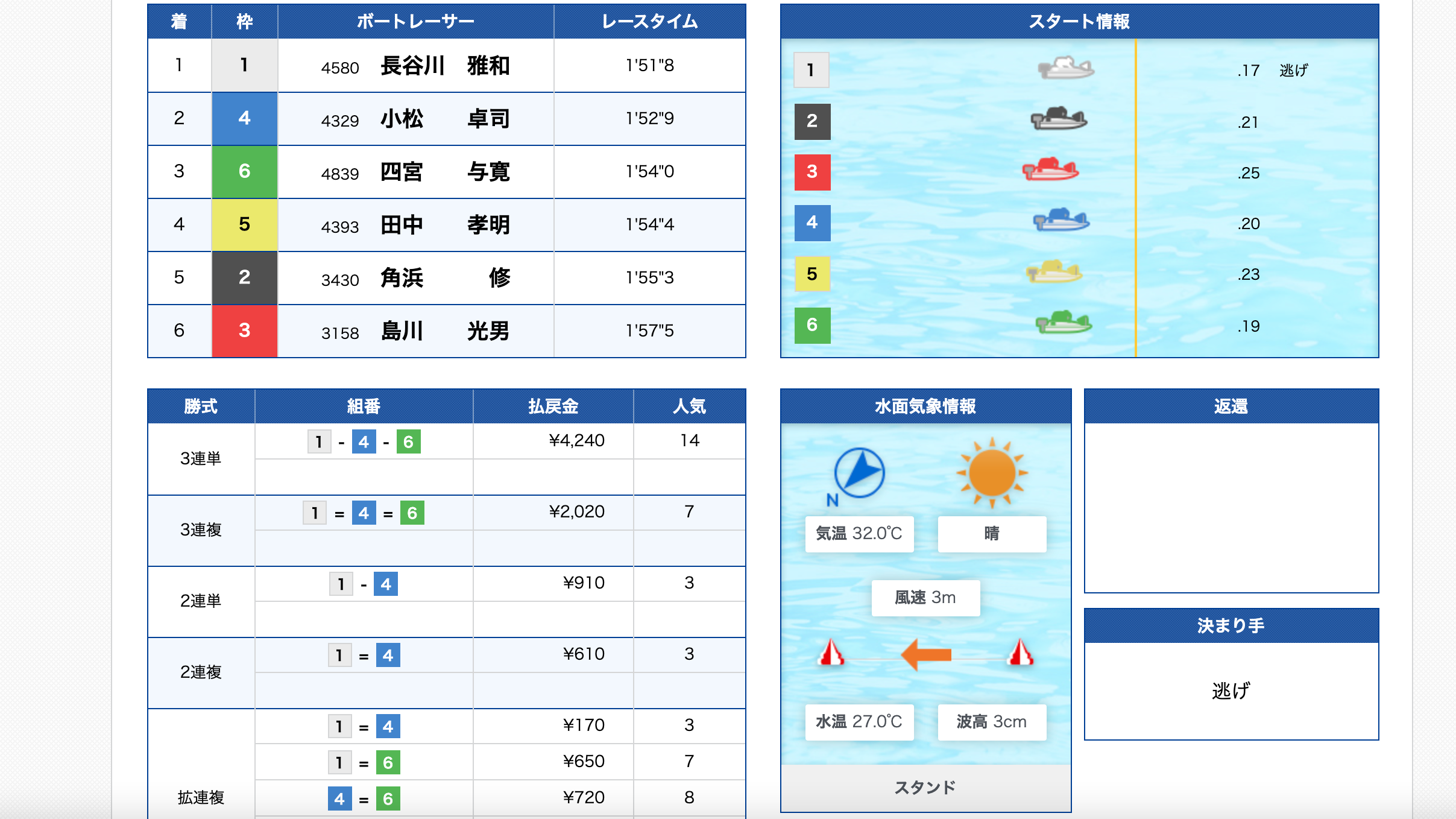
Task: Click the sunny weather sun icon
Action: (992, 473)
